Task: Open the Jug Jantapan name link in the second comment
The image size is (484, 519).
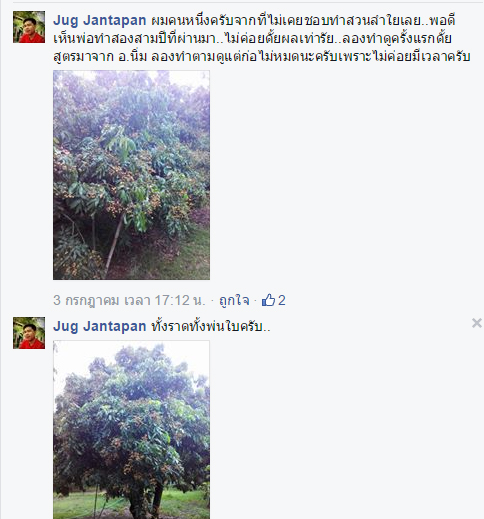Action: click(100, 326)
